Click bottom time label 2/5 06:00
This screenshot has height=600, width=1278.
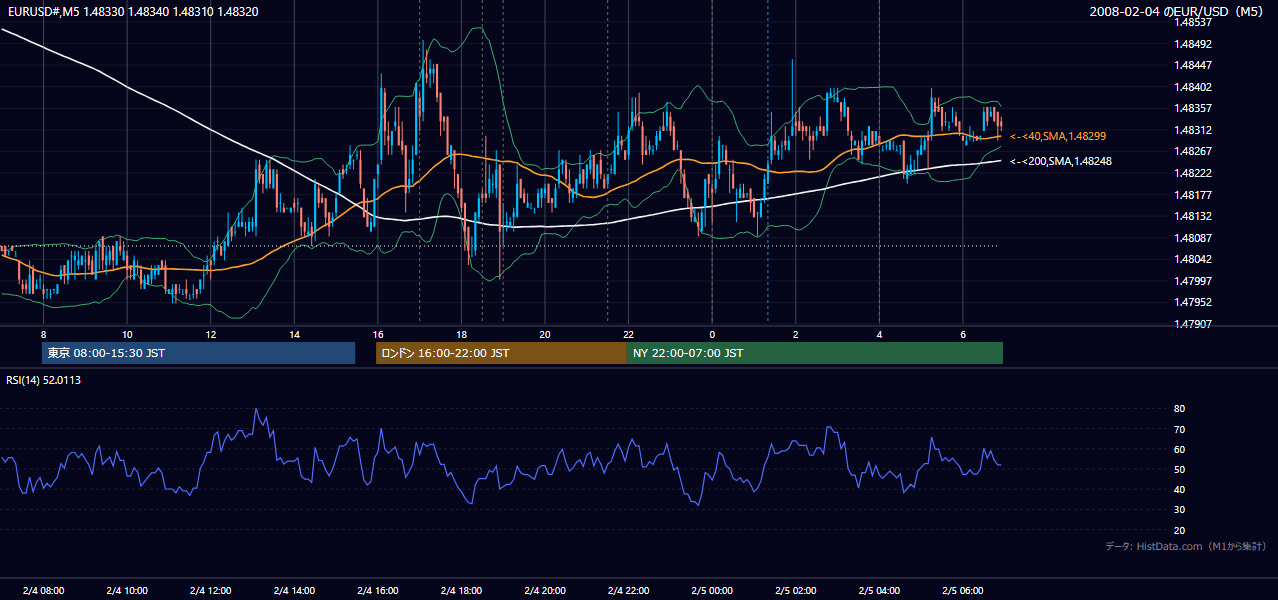pos(962,591)
